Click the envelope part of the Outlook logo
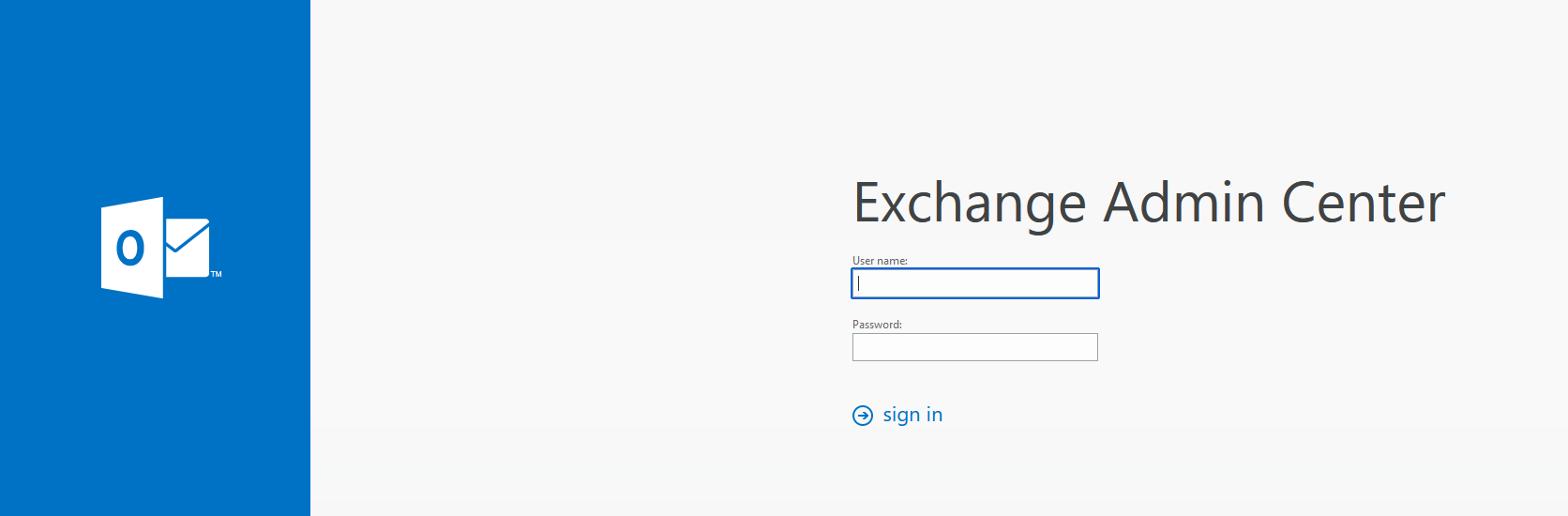This screenshot has height=516, width=1568. (x=188, y=249)
